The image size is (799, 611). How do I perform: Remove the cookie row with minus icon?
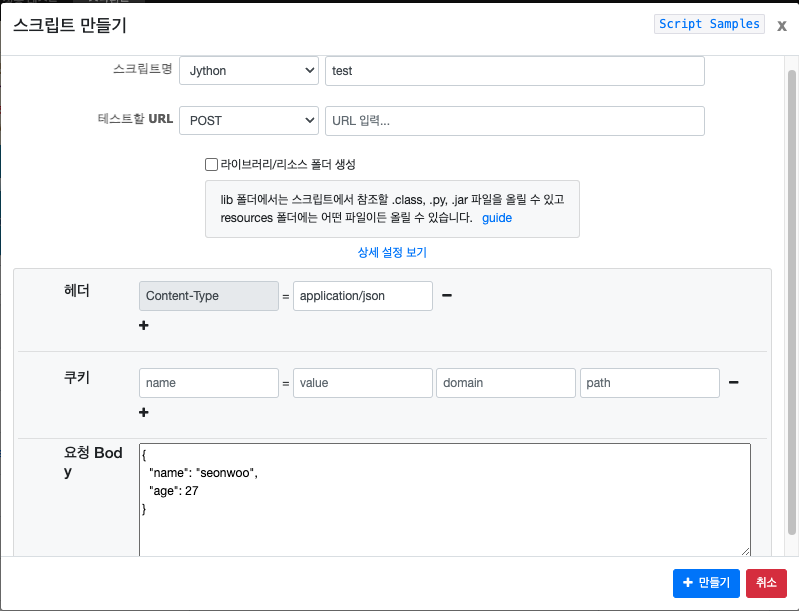tap(734, 383)
